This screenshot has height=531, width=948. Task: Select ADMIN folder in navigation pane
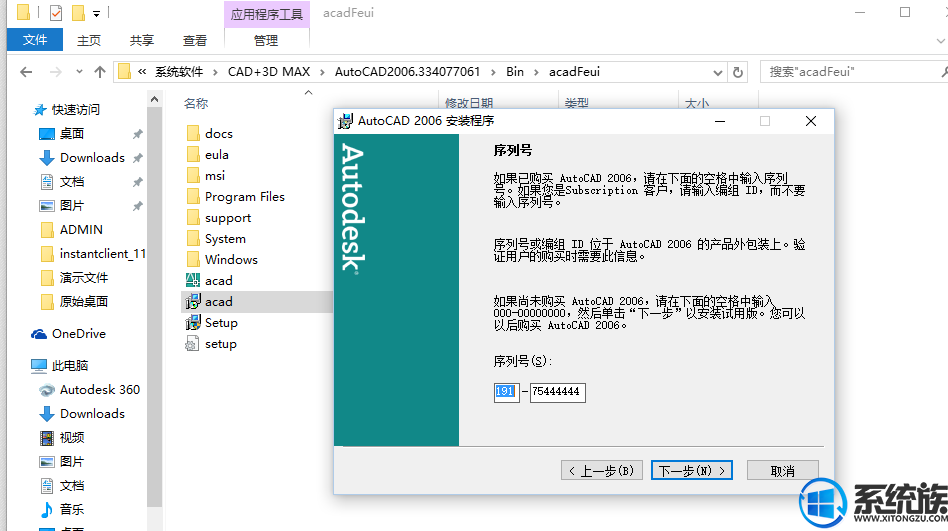[x=81, y=230]
